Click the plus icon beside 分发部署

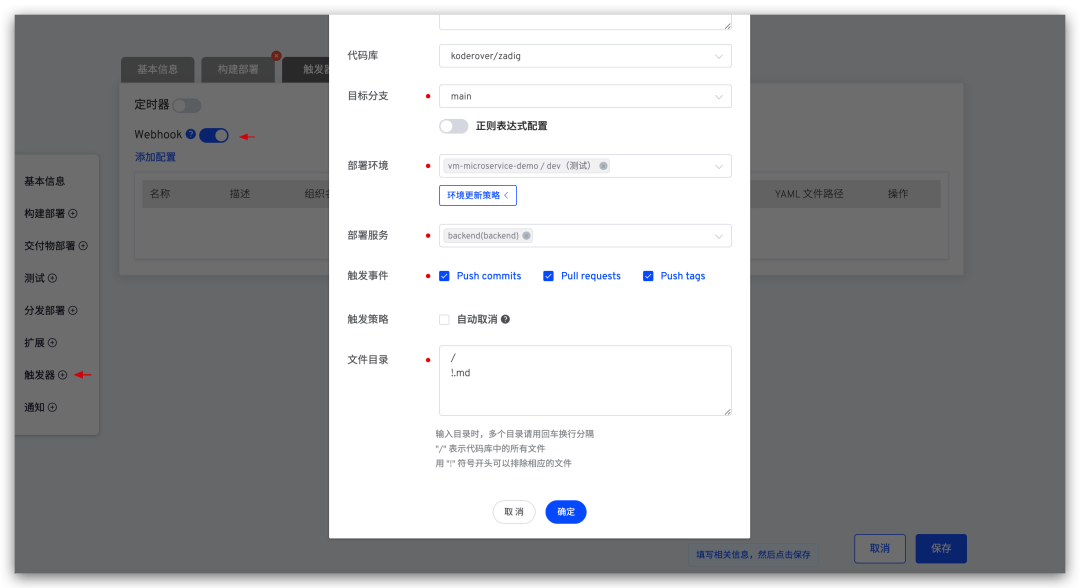pyautogui.click(x=72, y=311)
